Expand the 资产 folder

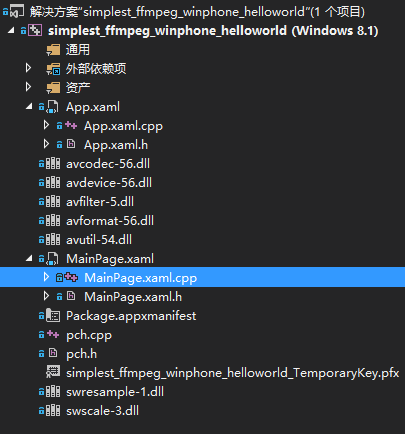click(29, 87)
